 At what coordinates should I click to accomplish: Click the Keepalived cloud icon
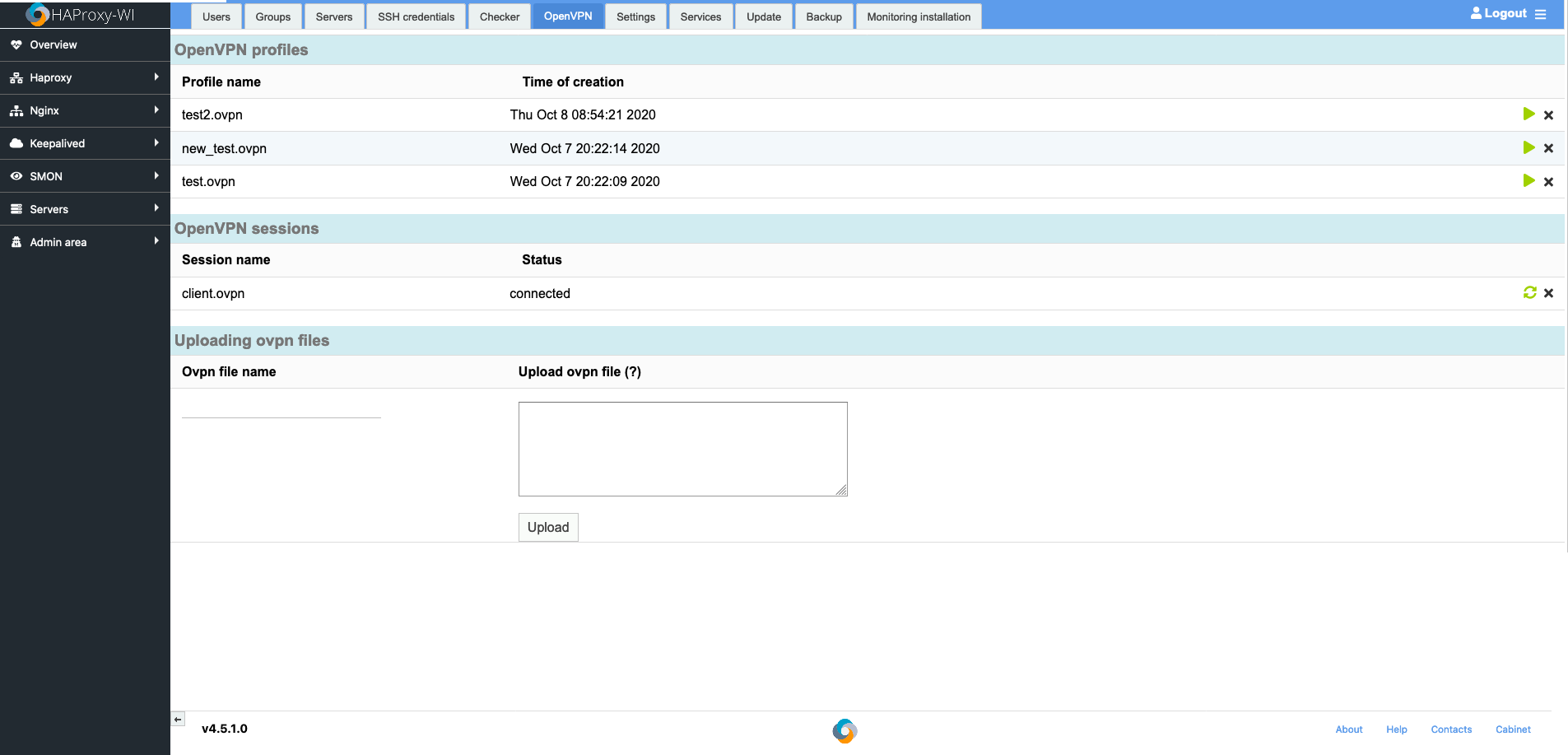pos(16,143)
